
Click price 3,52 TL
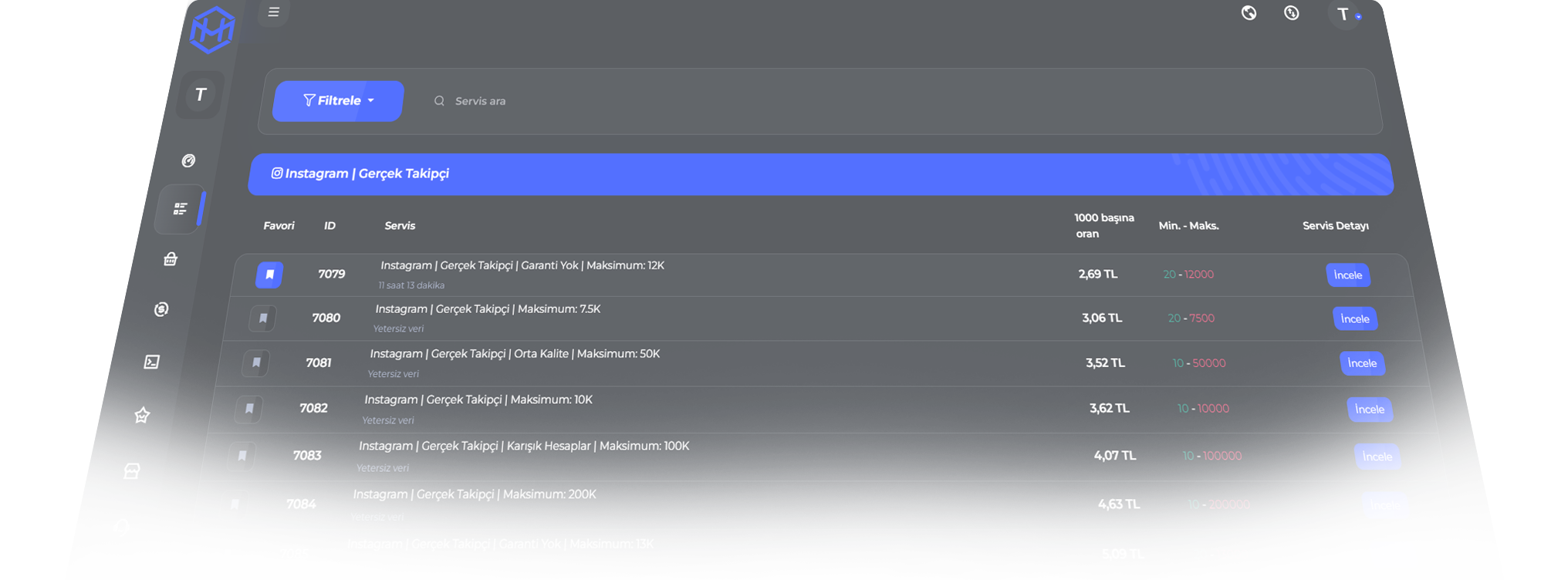(x=1105, y=363)
